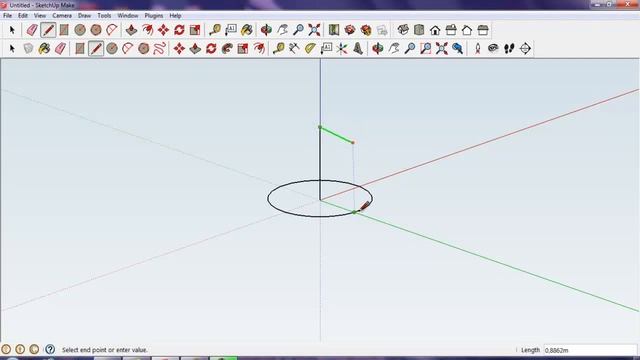640x360 pixels.
Task: Go to Previous camera view
Action: tap(458, 49)
